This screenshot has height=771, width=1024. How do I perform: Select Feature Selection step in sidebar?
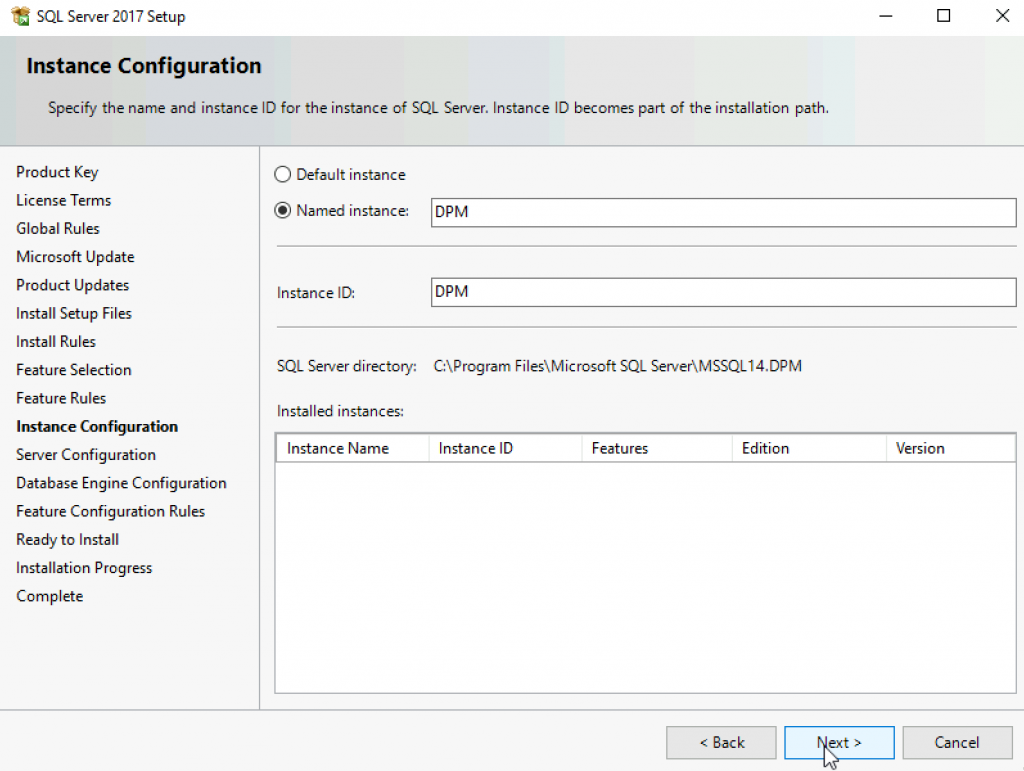click(74, 370)
